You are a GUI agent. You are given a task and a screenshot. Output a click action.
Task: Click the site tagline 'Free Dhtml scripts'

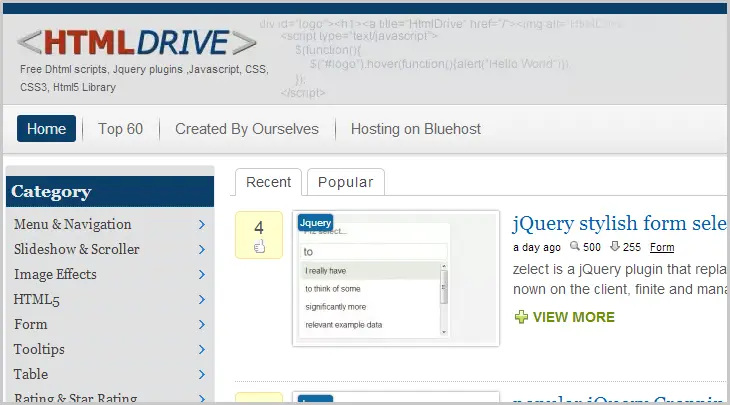tap(64, 69)
